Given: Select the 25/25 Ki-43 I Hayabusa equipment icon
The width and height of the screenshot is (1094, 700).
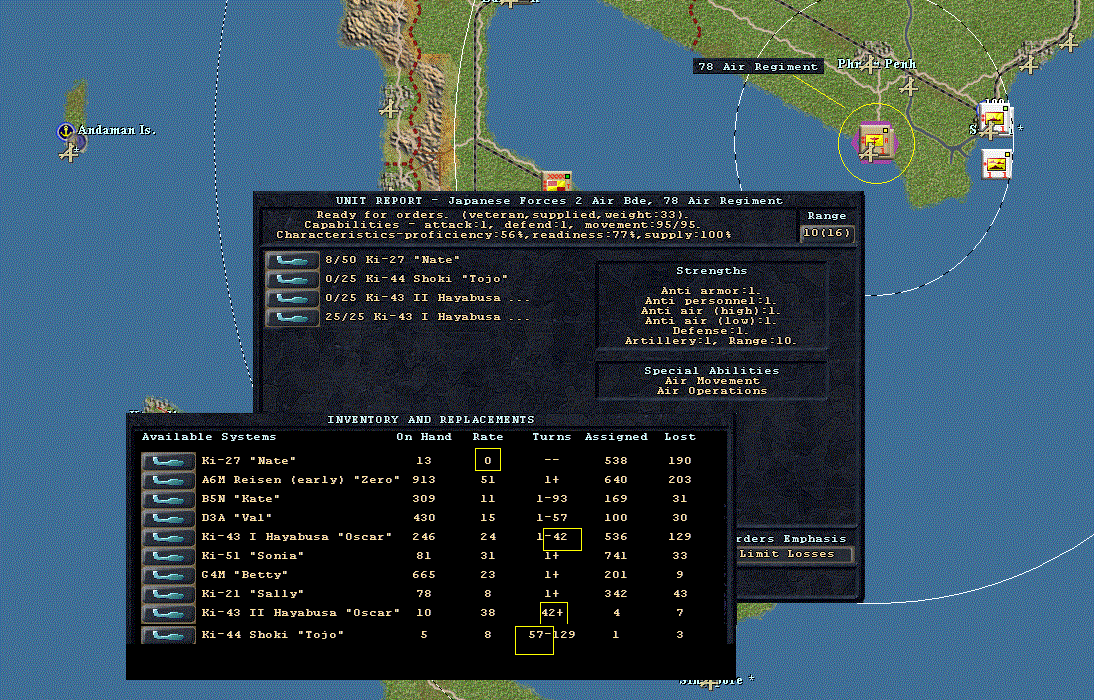Looking at the screenshot, I should pyautogui.click(x=292, y=318).
